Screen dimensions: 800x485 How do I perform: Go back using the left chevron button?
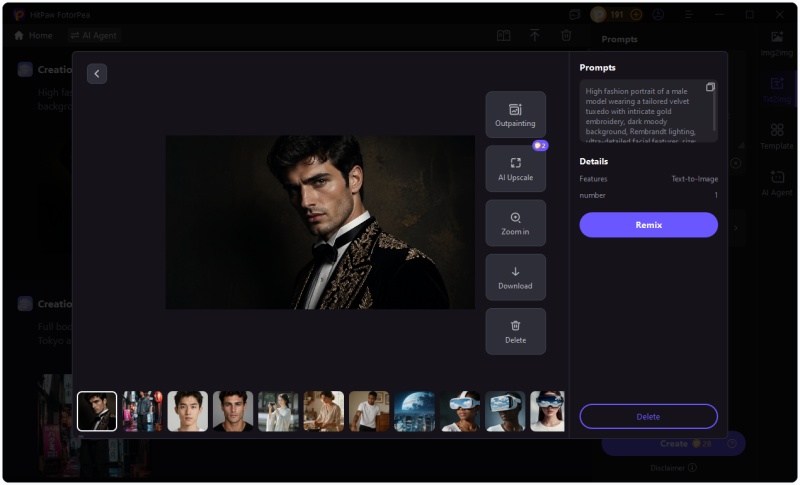coord(96,73)
